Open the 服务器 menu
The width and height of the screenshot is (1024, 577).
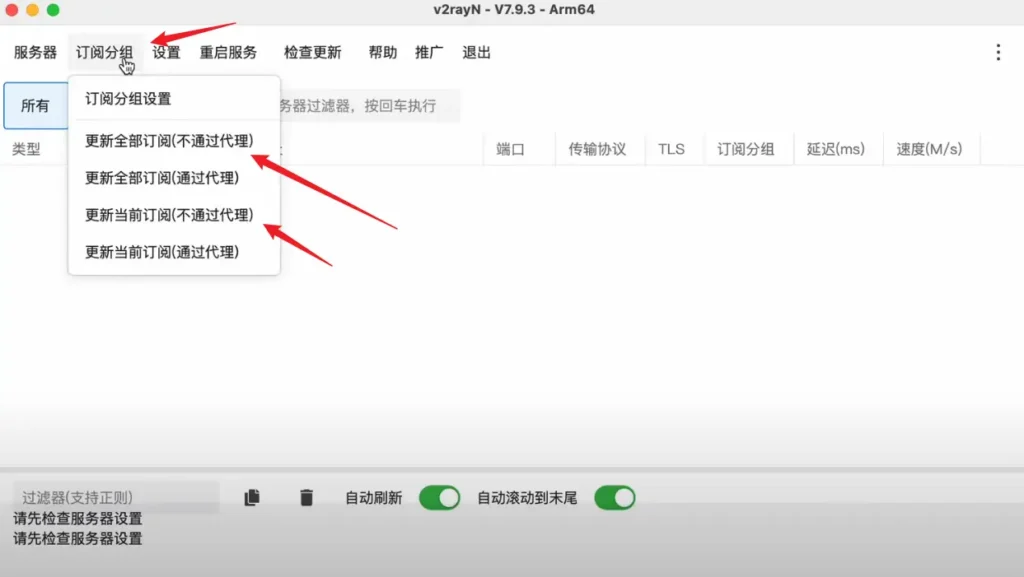click(x=35, y=52)
